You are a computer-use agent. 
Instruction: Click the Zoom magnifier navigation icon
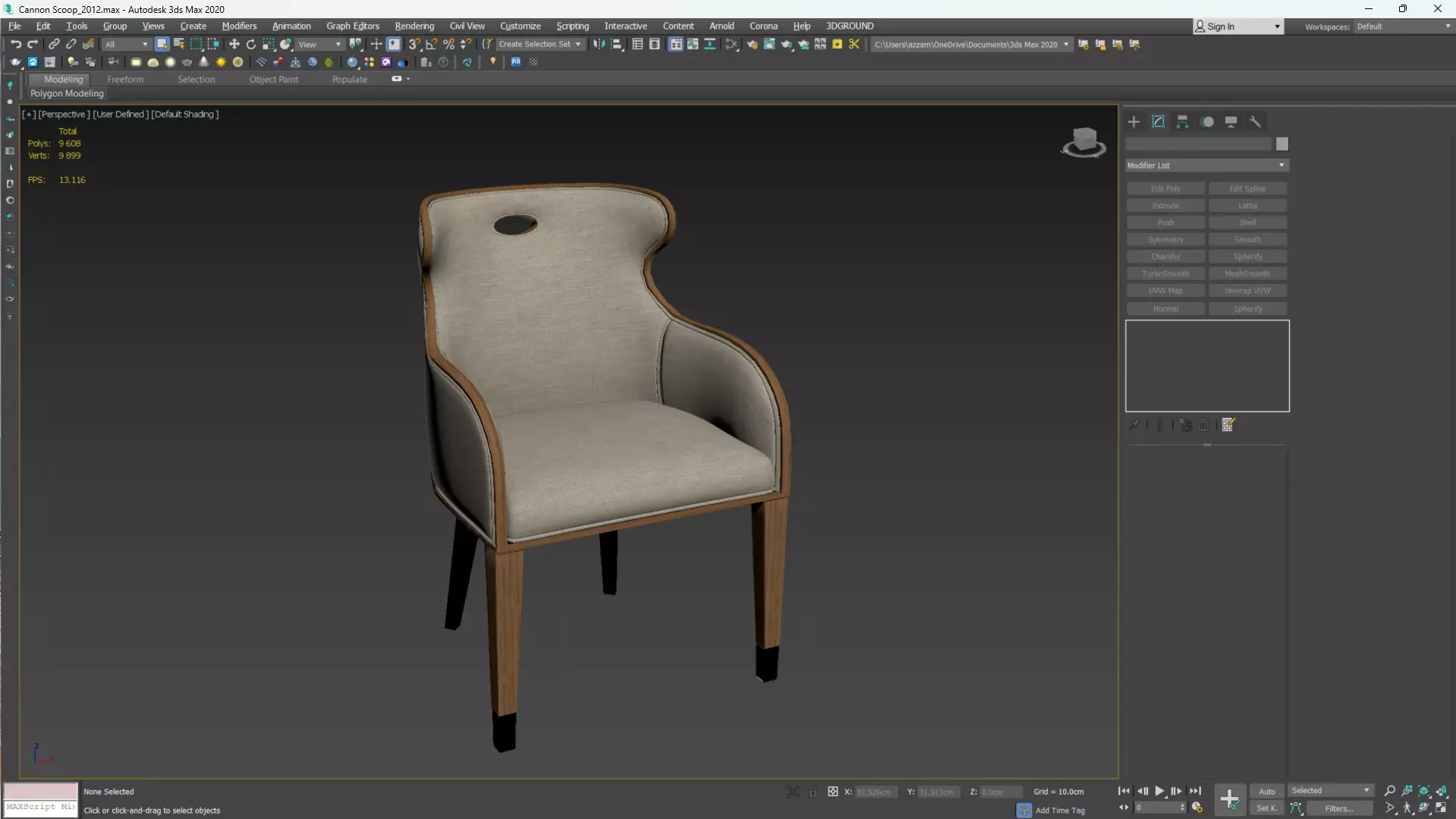[x=1390, y=791]
